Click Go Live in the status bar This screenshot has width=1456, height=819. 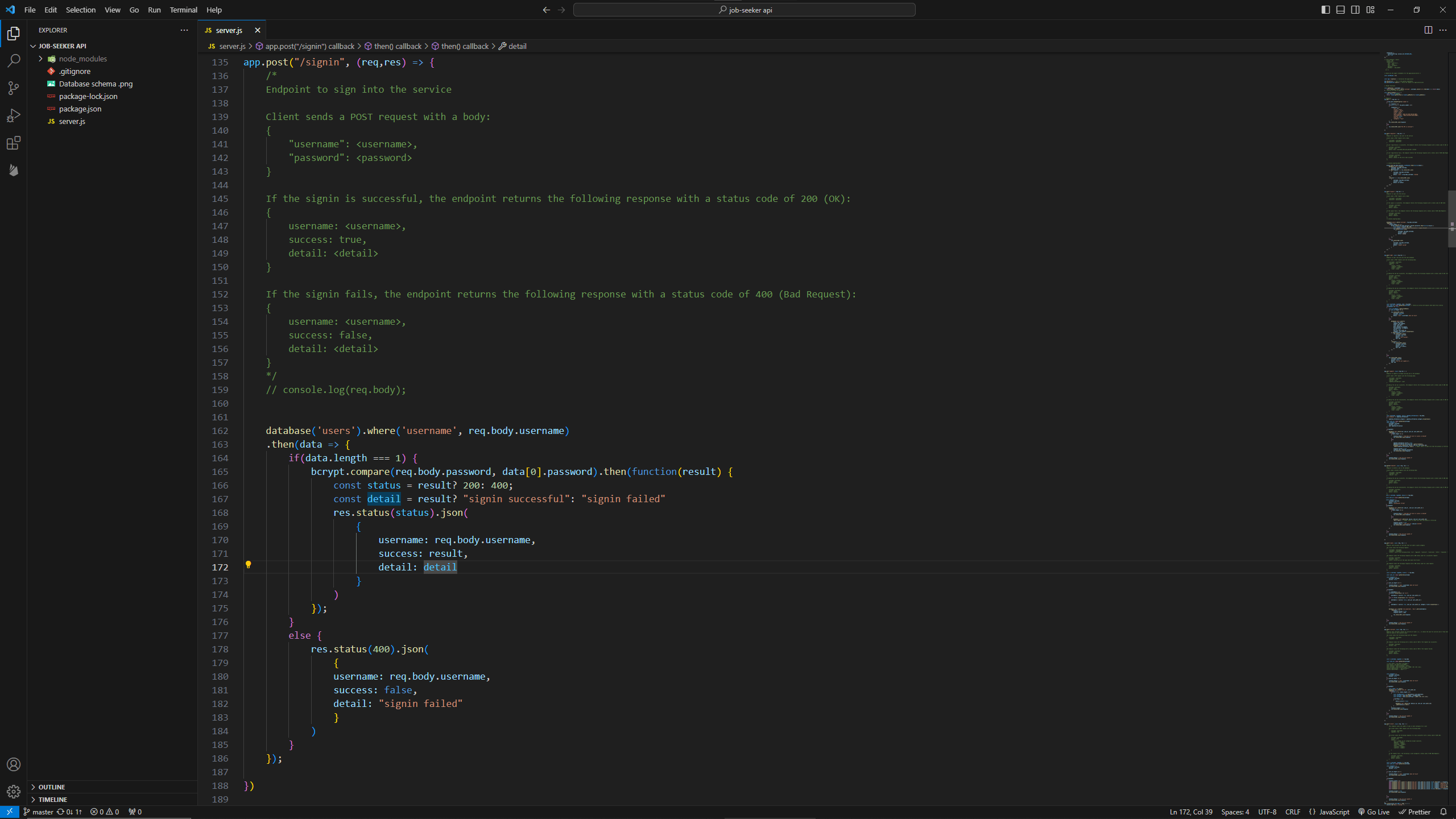tap(1374, 812)
